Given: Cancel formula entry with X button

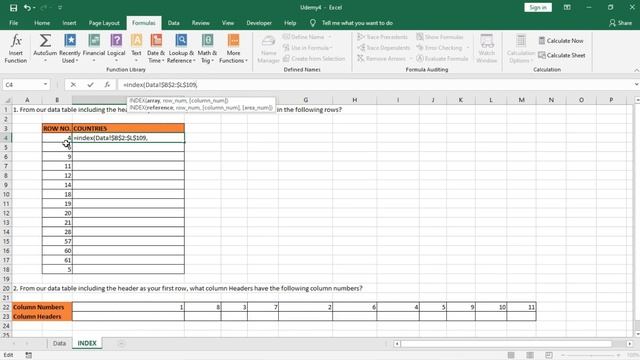Looking at the screenshot, I should click(73, 84).
